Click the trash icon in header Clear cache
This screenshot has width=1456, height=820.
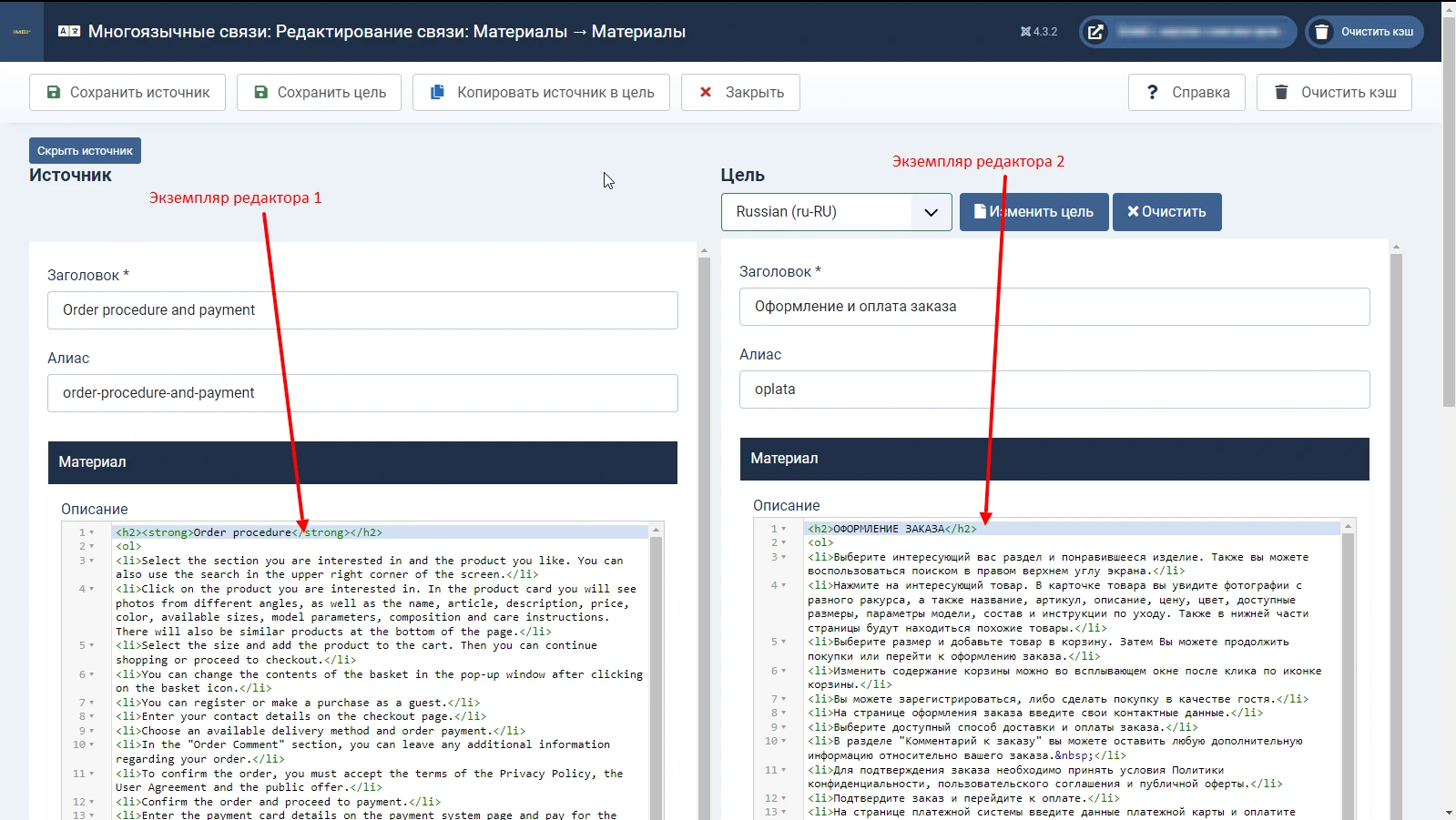click(1321, 32)
